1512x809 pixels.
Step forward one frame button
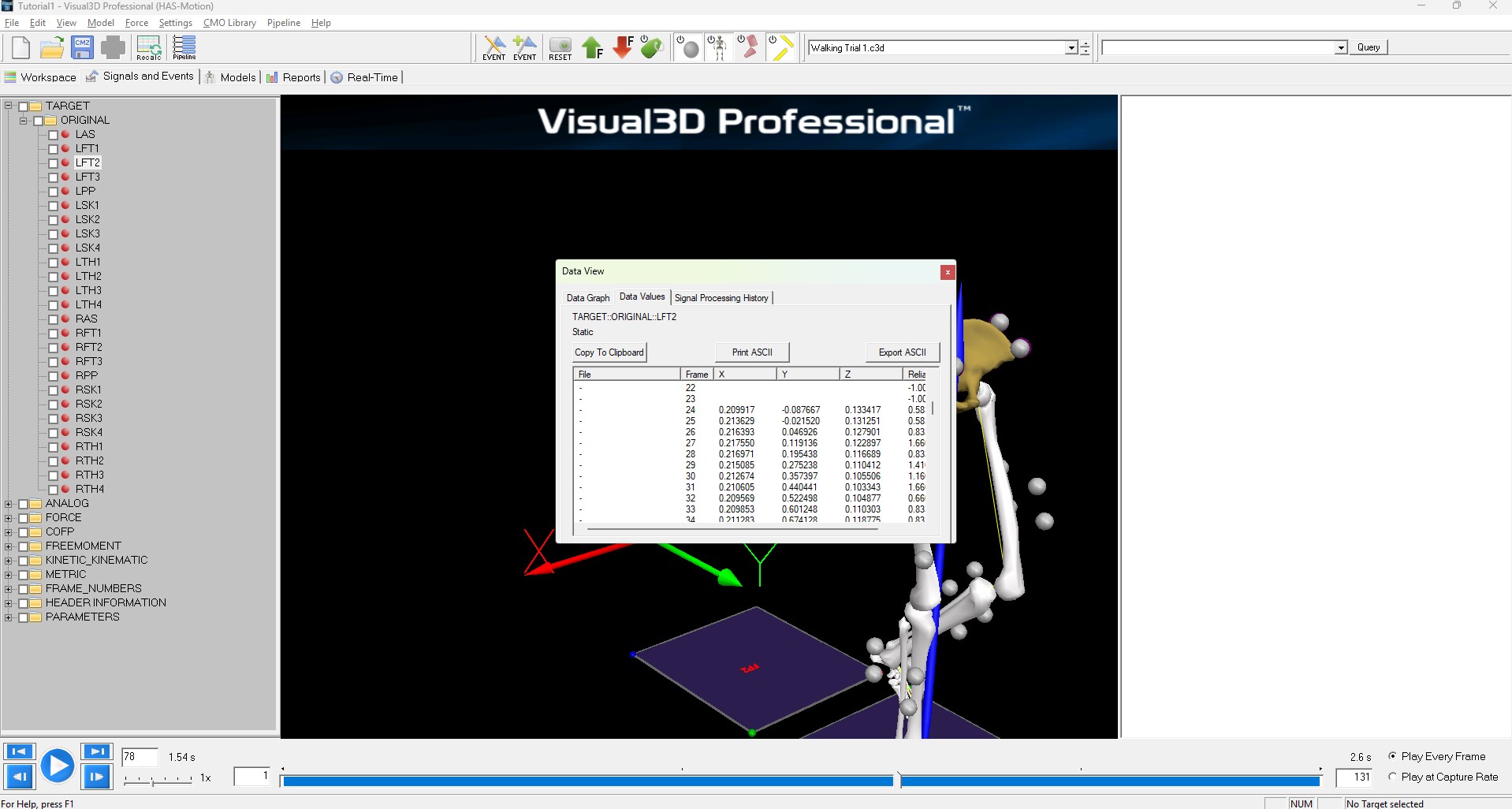click(x=97, y=777)
